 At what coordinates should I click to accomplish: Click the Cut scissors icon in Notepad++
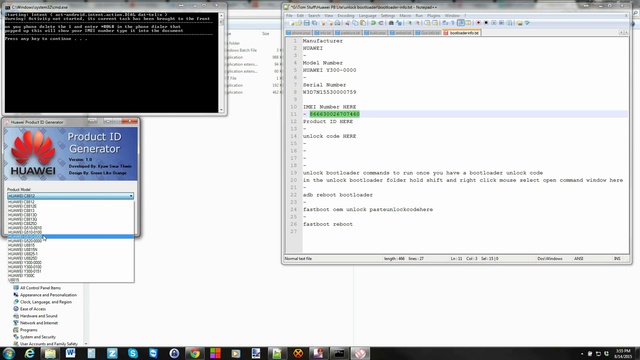click(347, 23)
